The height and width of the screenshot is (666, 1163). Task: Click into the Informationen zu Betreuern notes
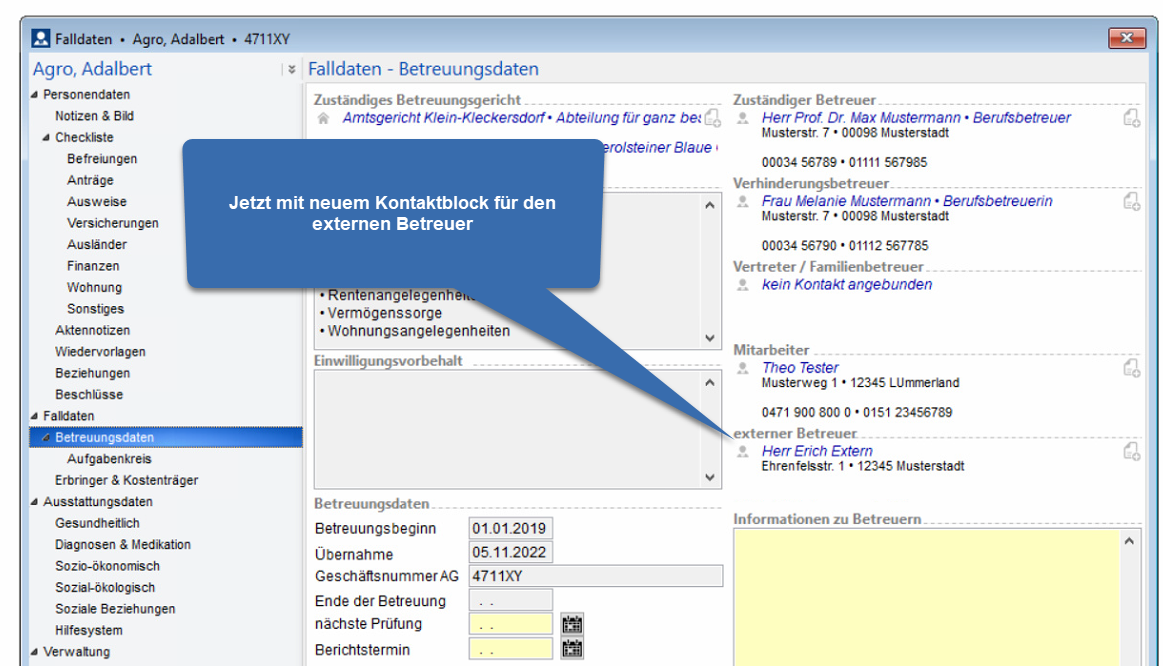point(927,597)
